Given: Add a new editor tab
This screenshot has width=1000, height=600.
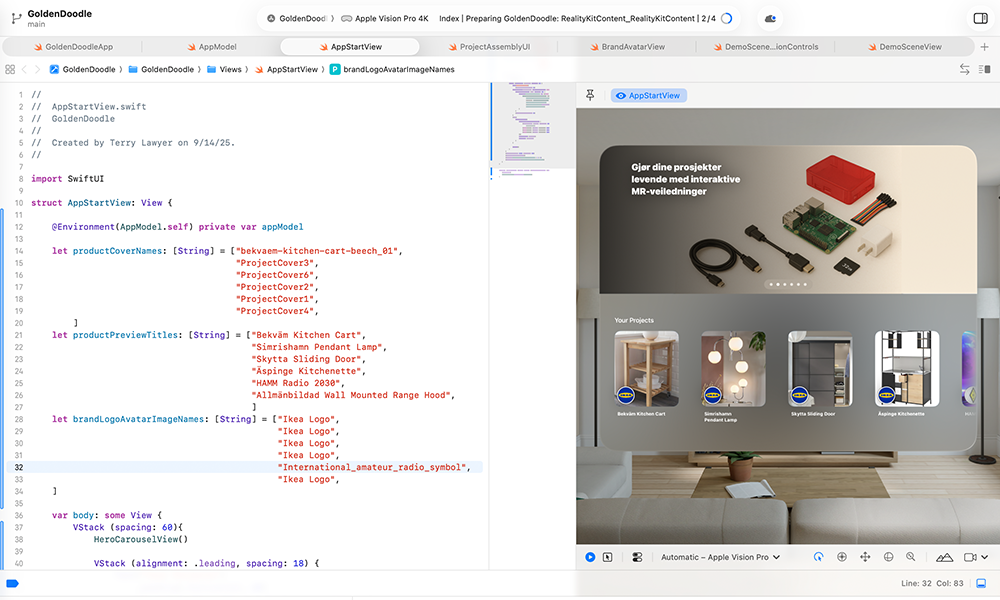Looking at the screenshot, I should pyautogui.click(x=984, y=47).
